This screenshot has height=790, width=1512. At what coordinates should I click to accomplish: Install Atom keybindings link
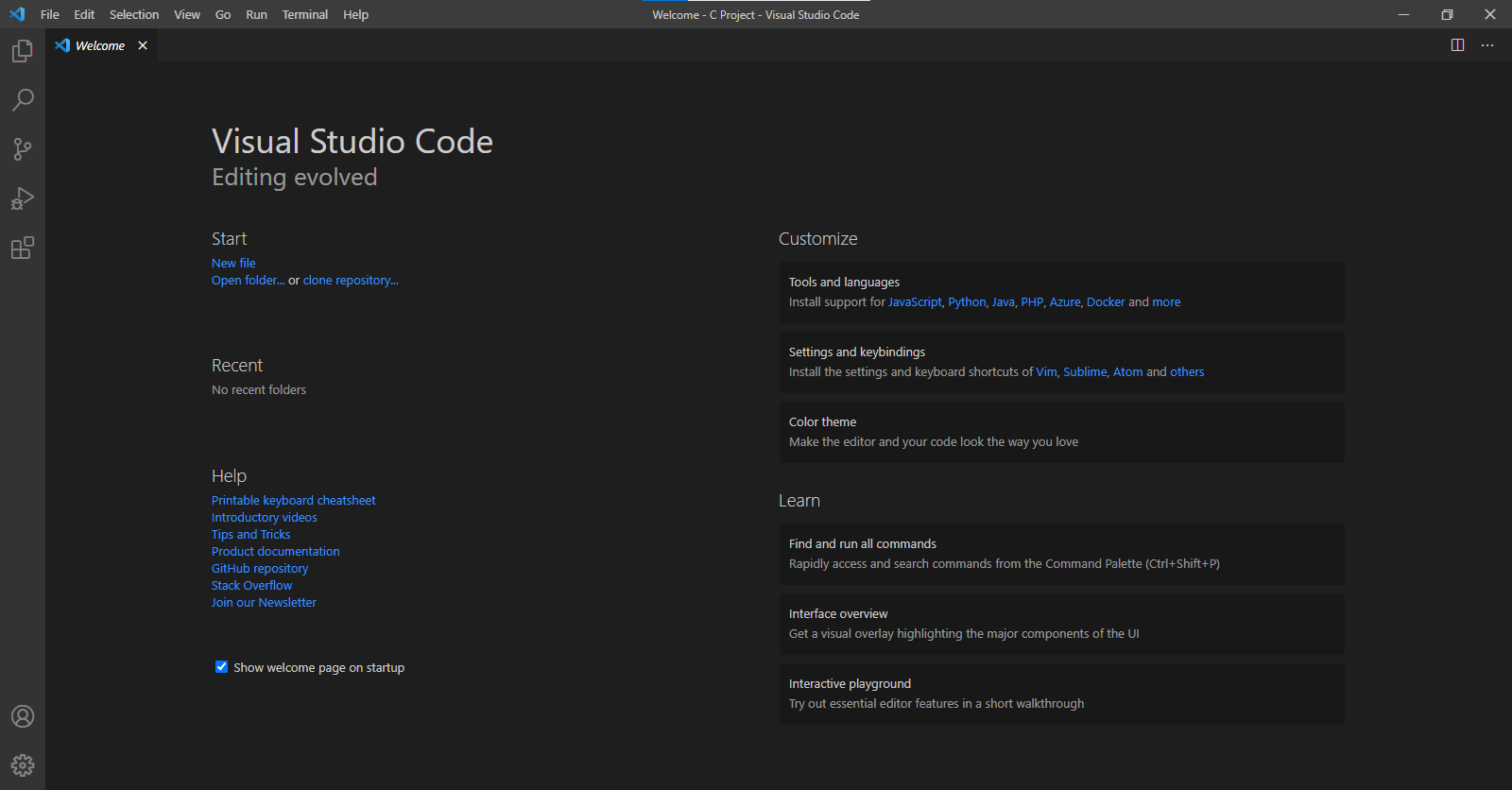coord(1127,371)
